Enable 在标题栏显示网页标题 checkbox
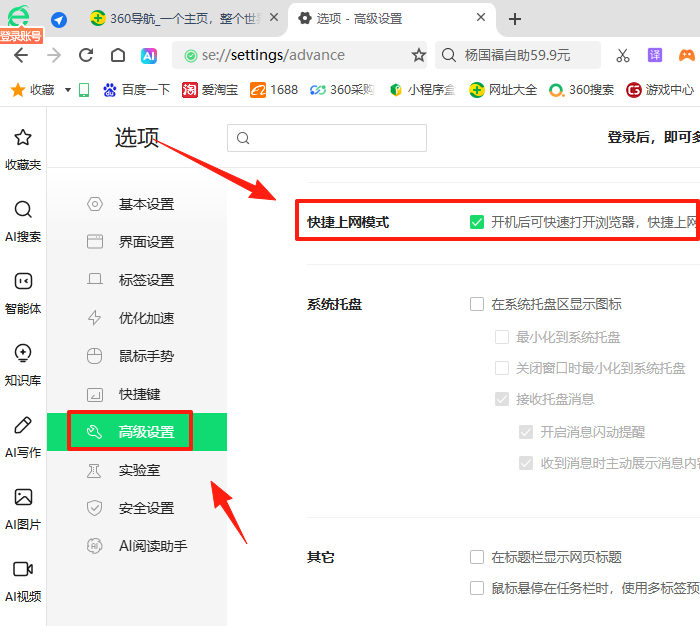 click(x=477, y=557)
